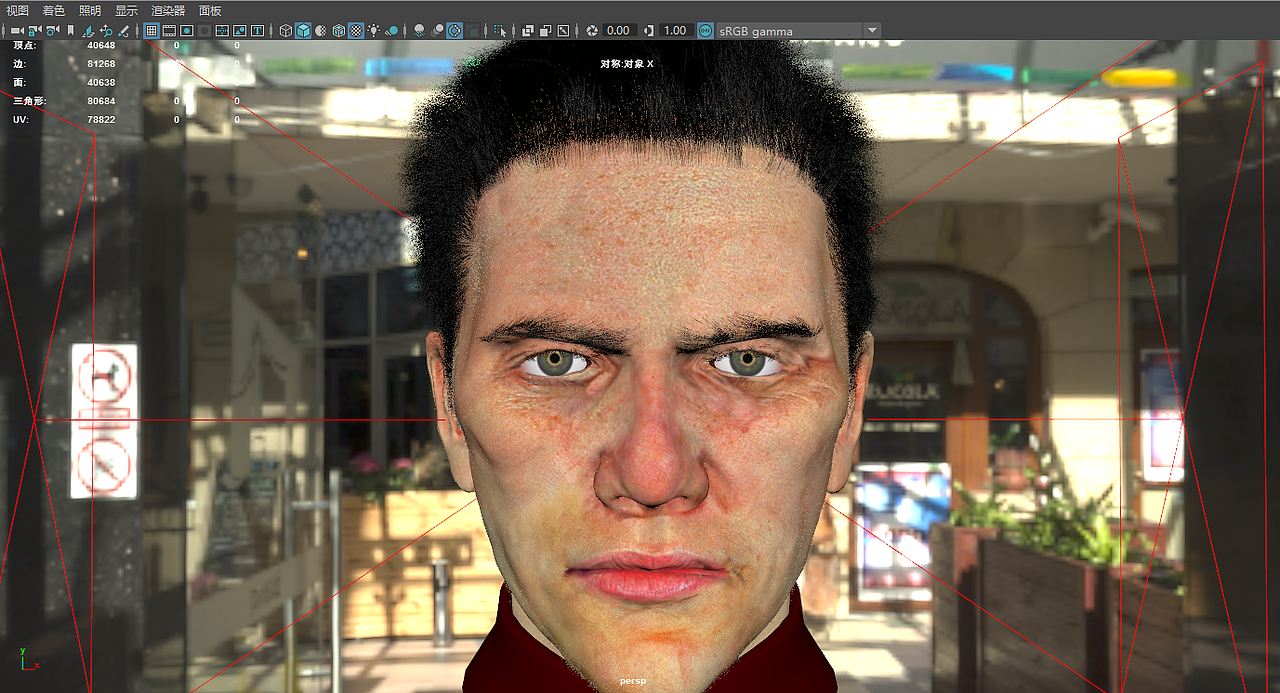Toggle the Safe Action display
Screen dimensions: 1280x693
click(240, 30)
